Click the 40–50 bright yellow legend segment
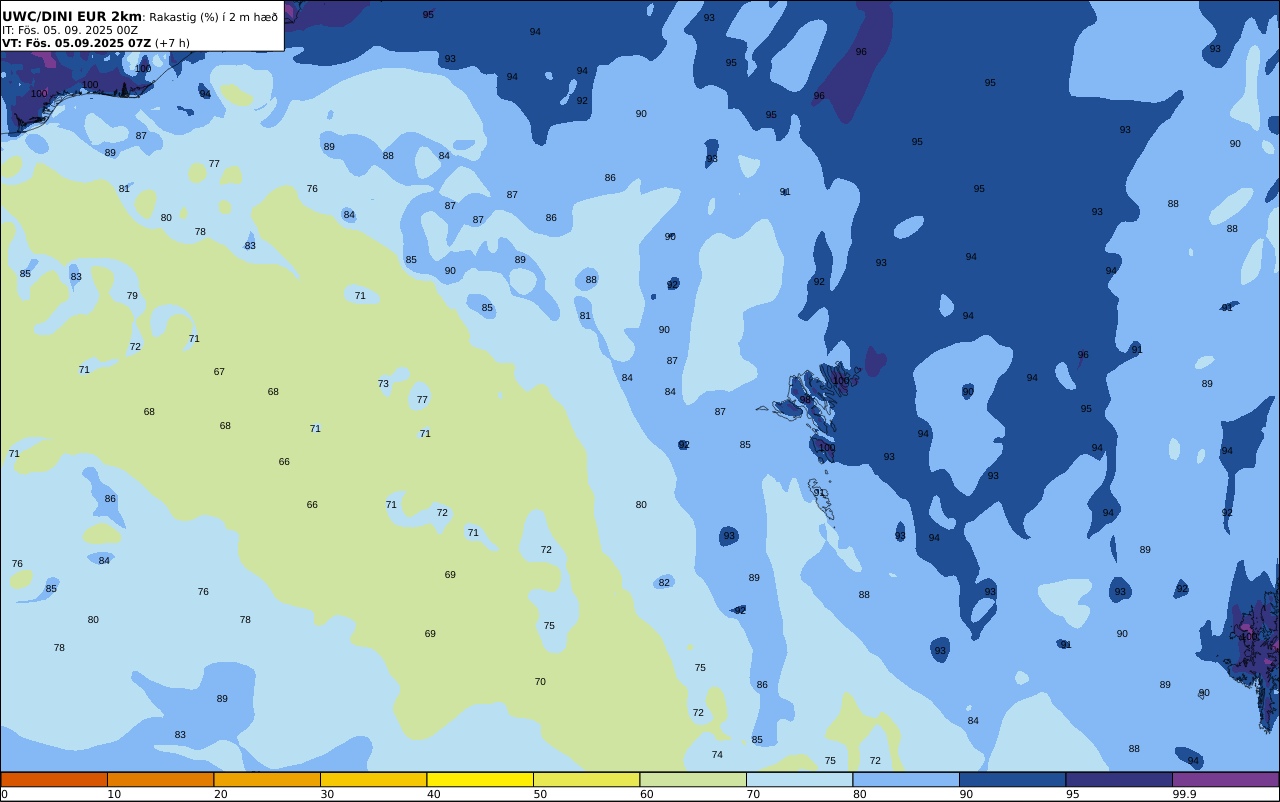Viewport: 1280px width, 802px height. (480, 779)
